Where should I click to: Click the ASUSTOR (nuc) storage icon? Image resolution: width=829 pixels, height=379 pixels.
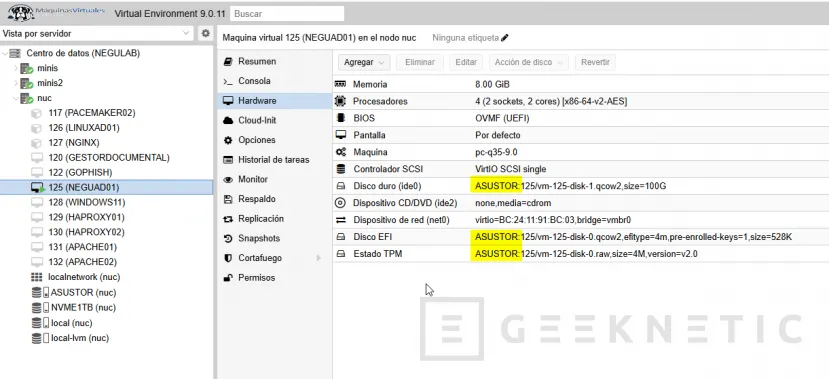(x=40, y=292)
